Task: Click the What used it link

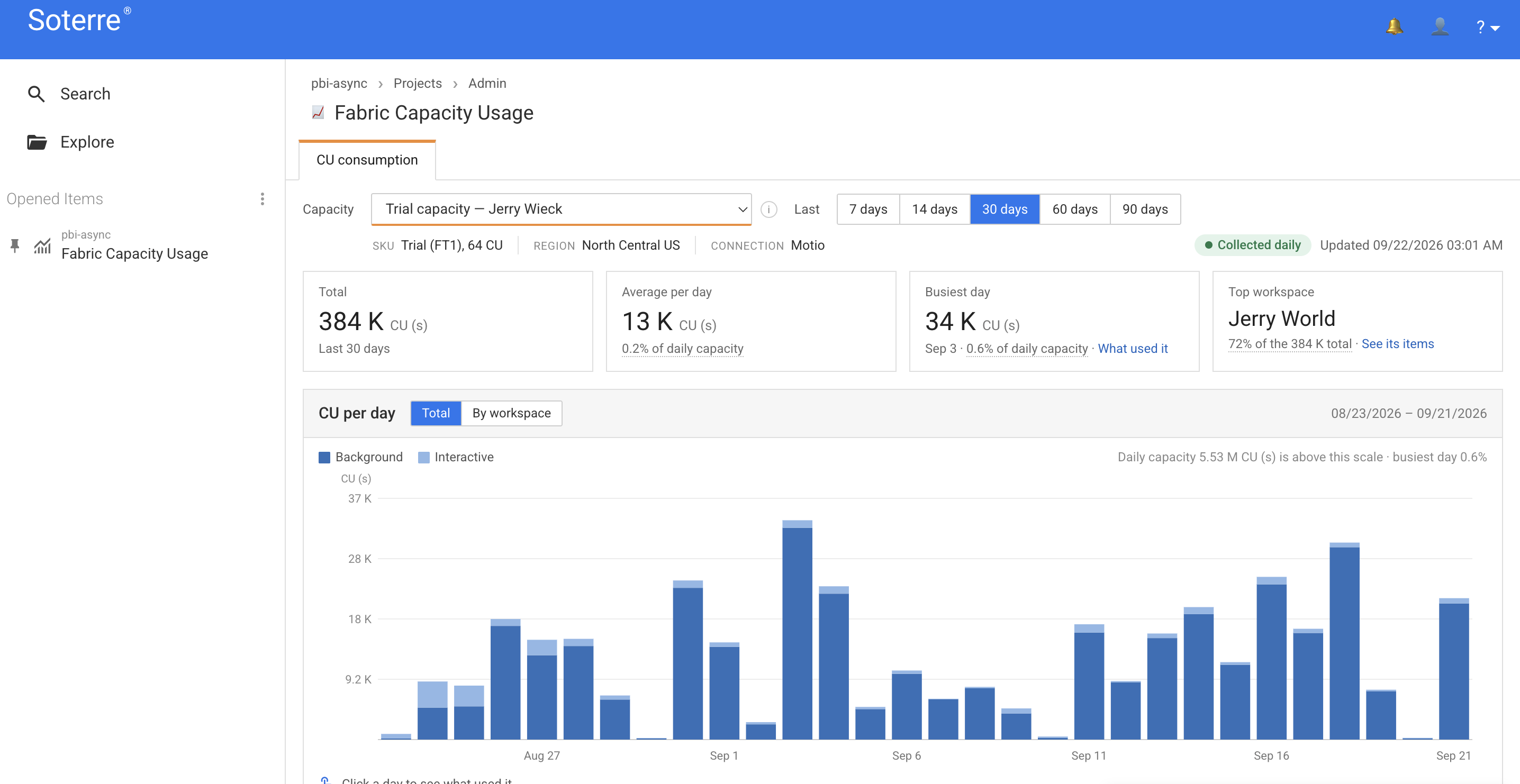Action: coord(1133,349)
